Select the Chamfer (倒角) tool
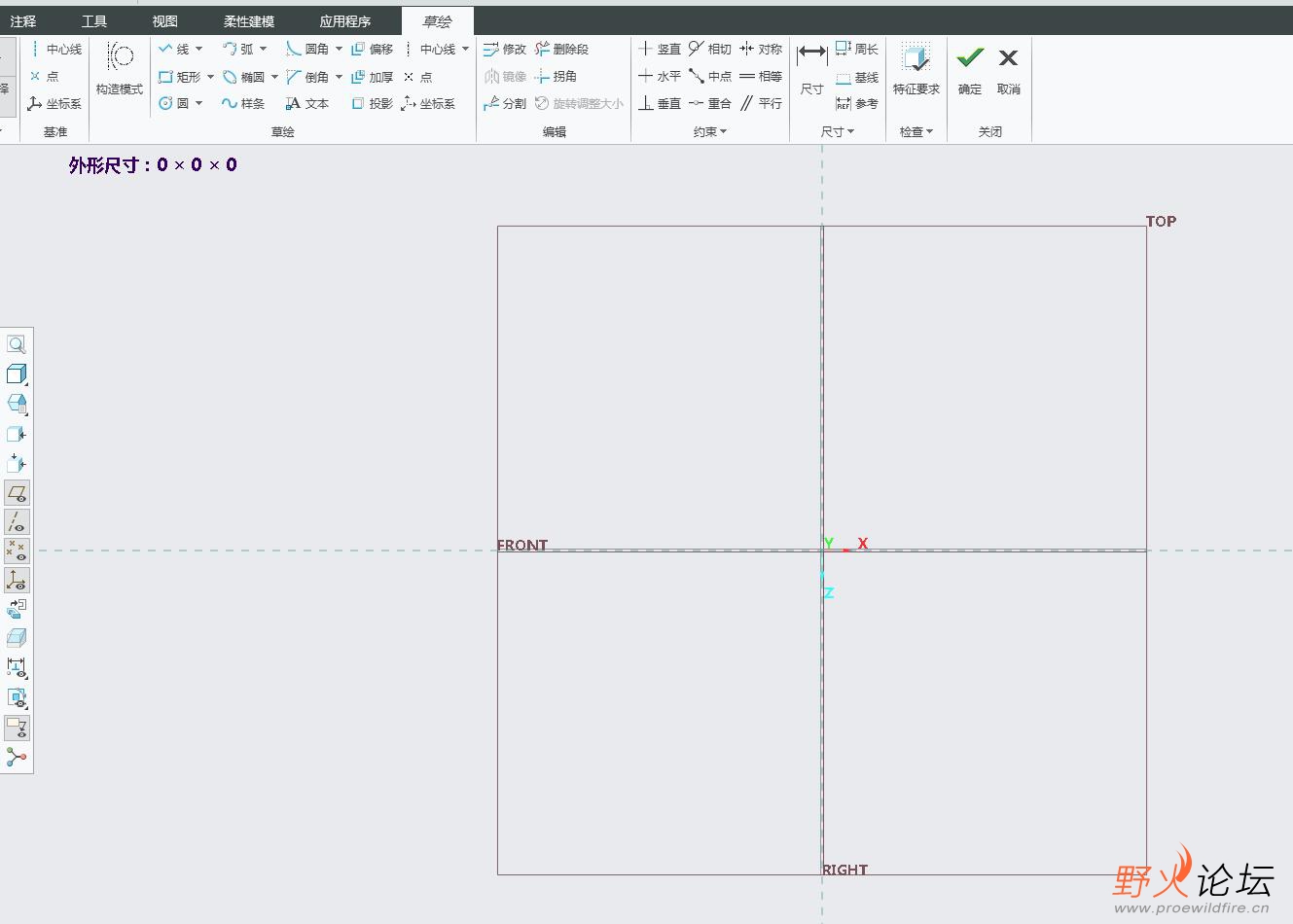The image size is (1293, 924). click(x=307, y=76)
